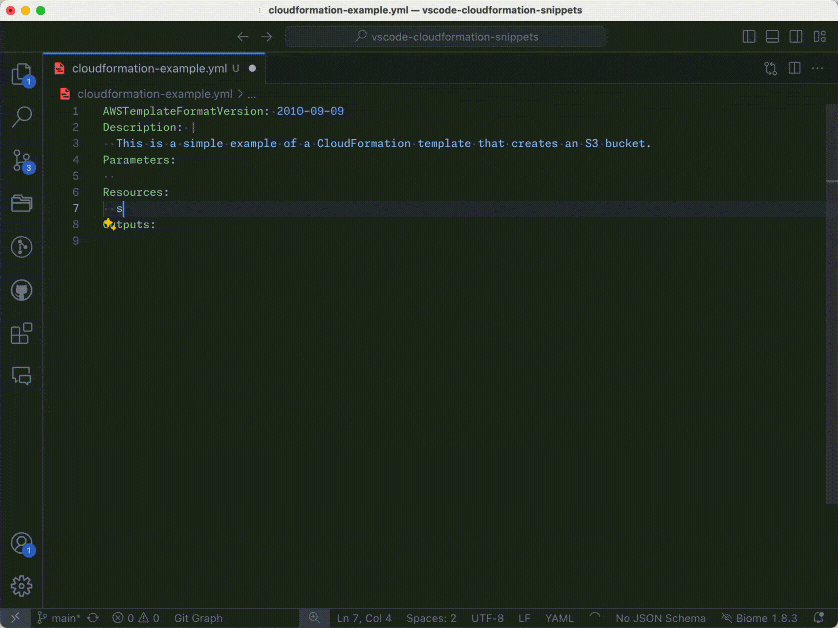Screen dimensions: 838x628
Task: Open the Manage gear menu
Action: [21, 586]
